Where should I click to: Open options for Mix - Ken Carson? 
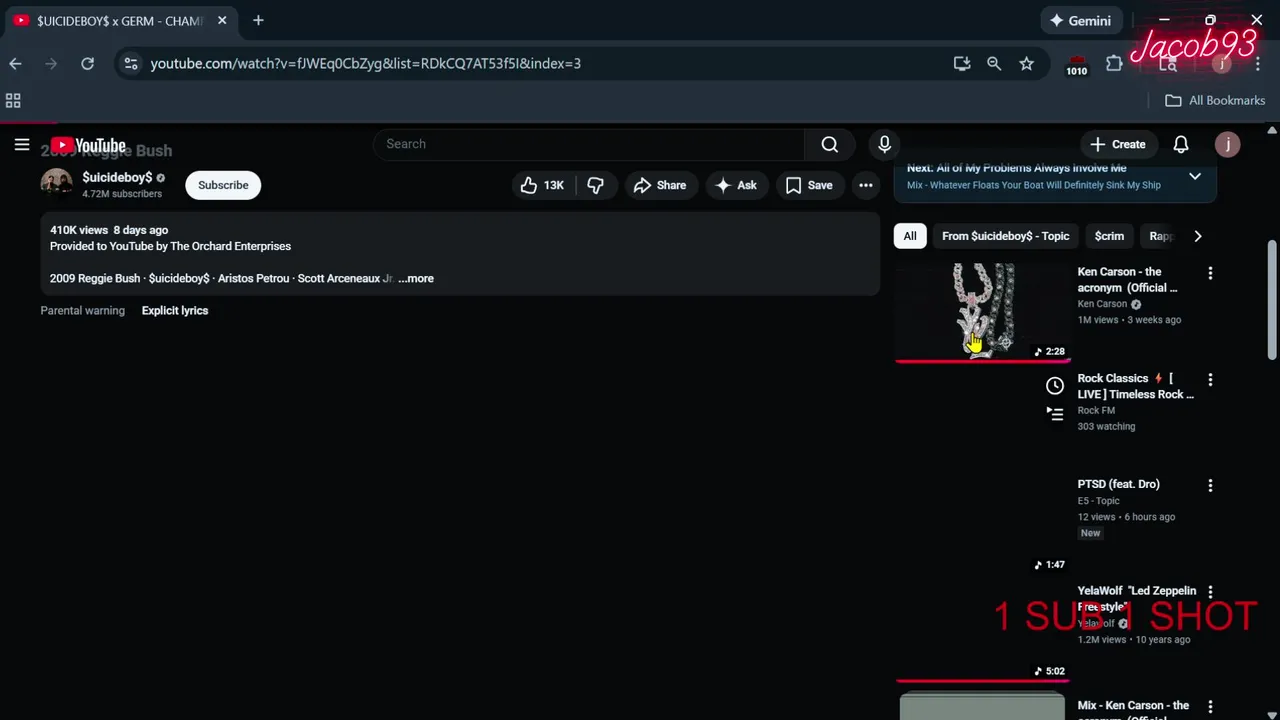click(x=1210, y=707)
